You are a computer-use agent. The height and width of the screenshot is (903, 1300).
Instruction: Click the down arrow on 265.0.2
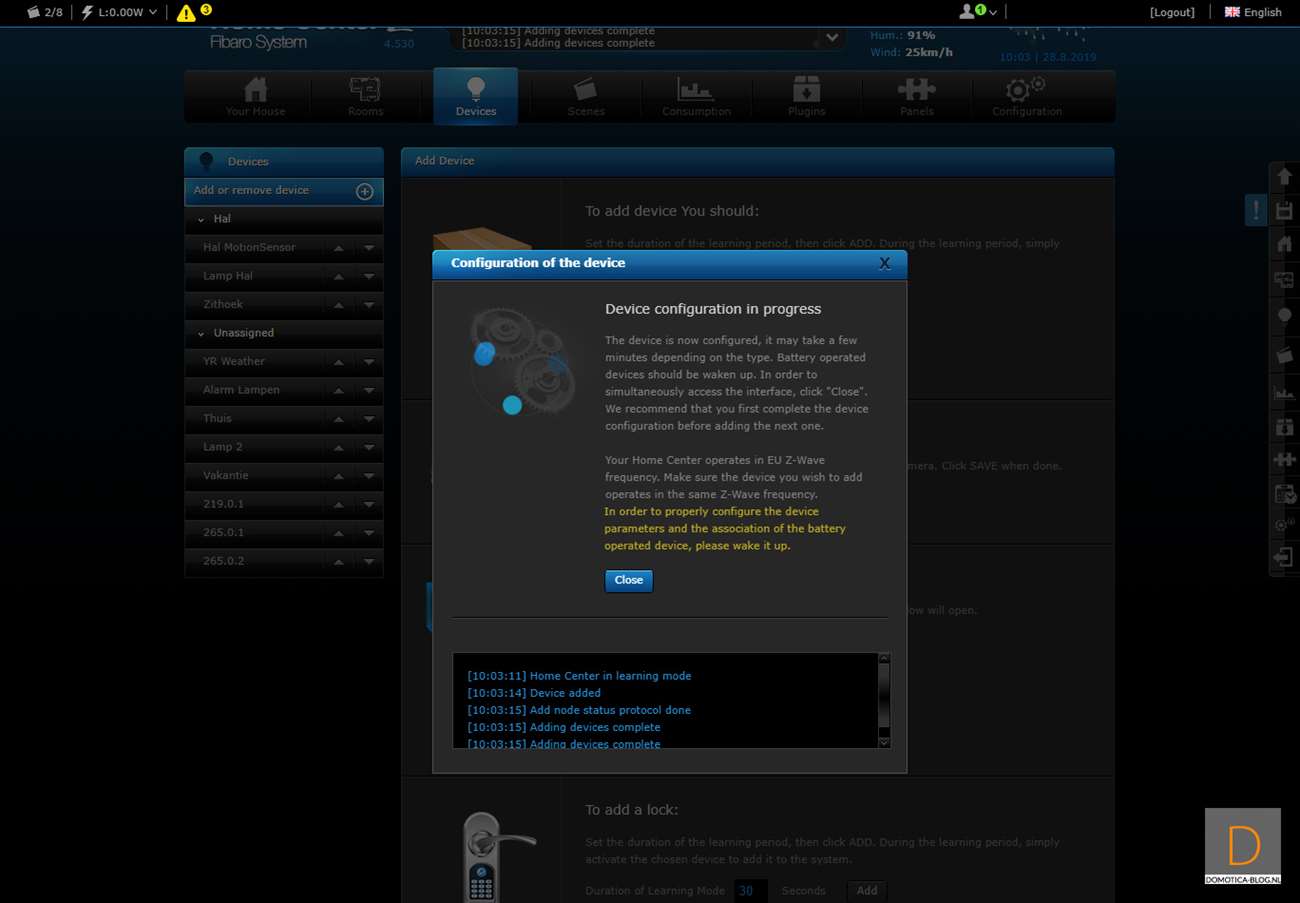(x=369, y=561)
